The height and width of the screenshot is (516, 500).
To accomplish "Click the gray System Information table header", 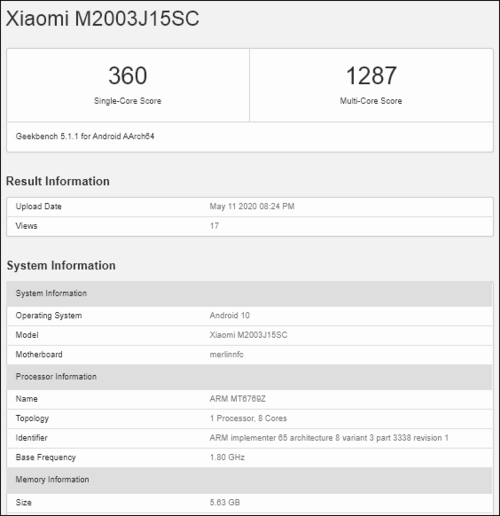I will pos(249,293).
